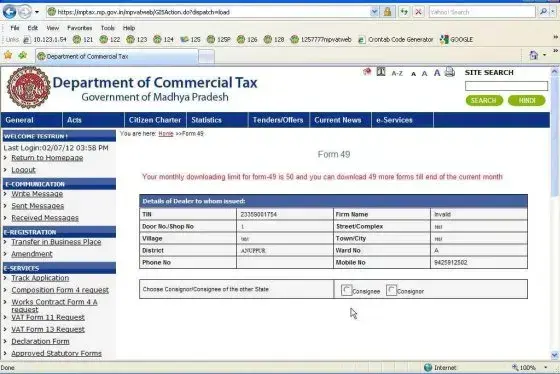Open the Write Message link

pyautogui.click(x=37, y=194)
